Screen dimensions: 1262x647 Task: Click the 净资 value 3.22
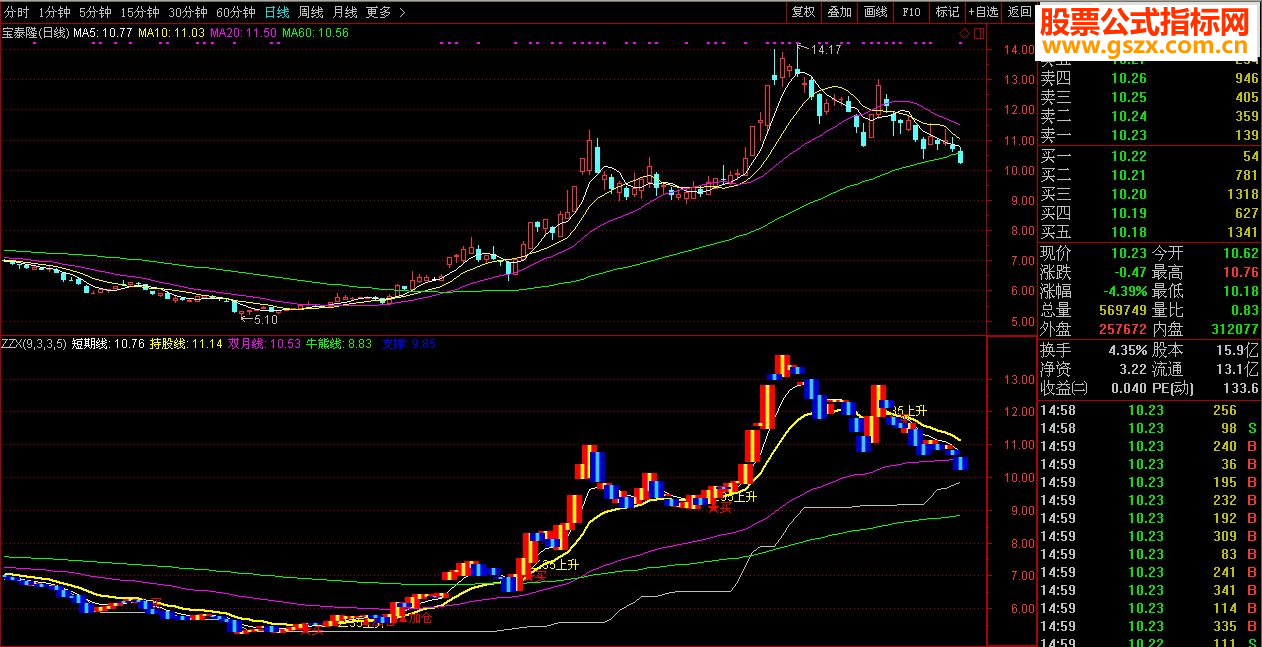1132,369
